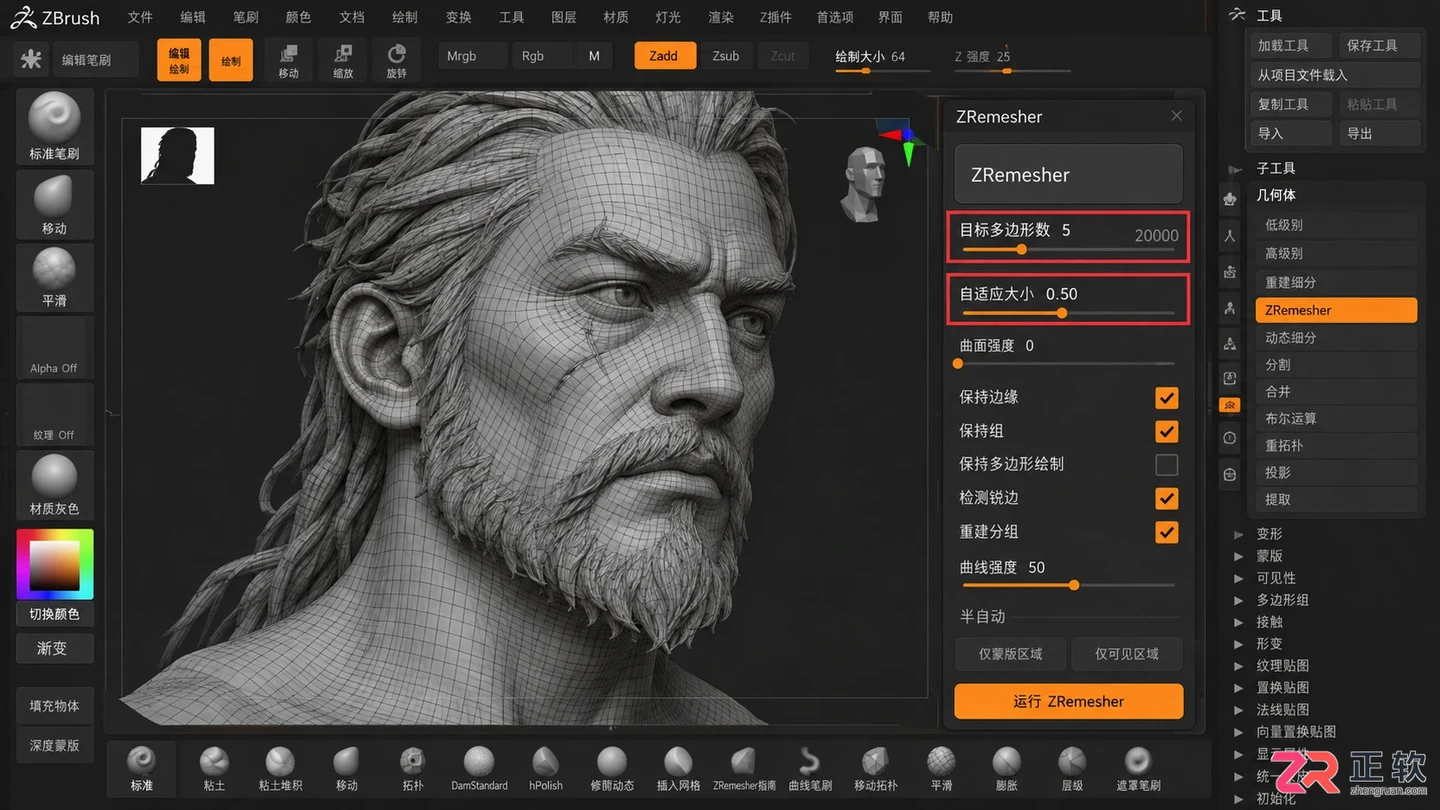Toggle Zadd mode
The width and height of the screenshot is (1440, 810).
click(664, 56)
